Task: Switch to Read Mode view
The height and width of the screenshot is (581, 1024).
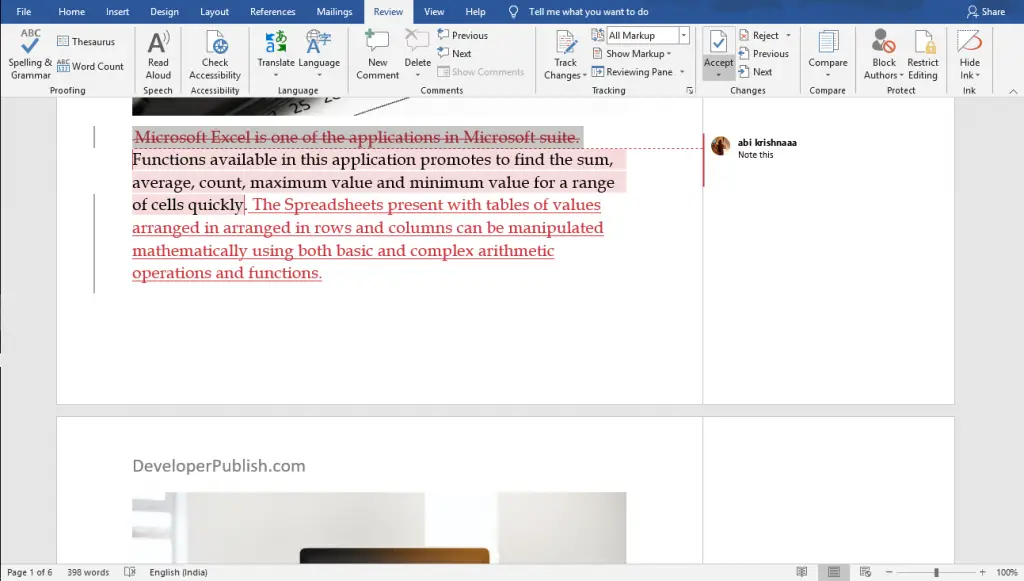Action: [802, 572]
